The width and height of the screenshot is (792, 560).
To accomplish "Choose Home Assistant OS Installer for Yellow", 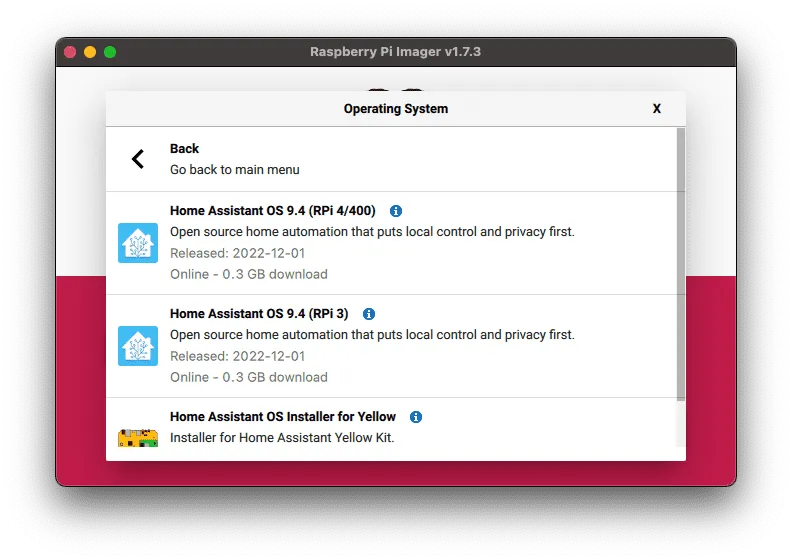I will [283, 417].
